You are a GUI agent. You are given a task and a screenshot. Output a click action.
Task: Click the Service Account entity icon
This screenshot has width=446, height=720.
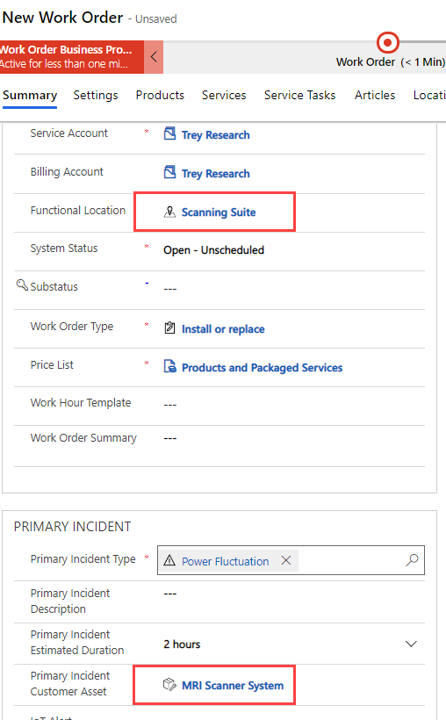pos(169,134)
